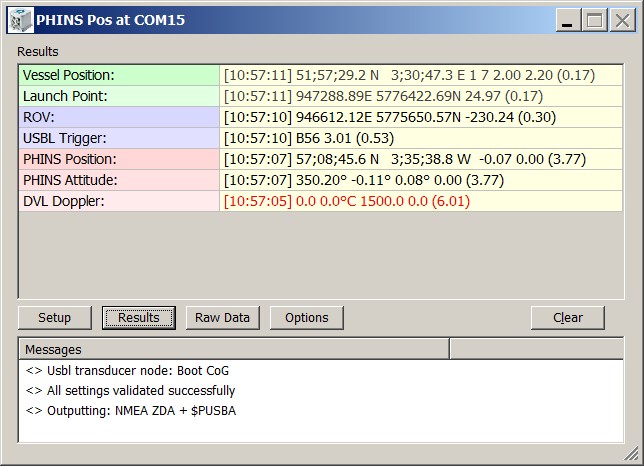Click the Messages column header

[x=233, y=349]
